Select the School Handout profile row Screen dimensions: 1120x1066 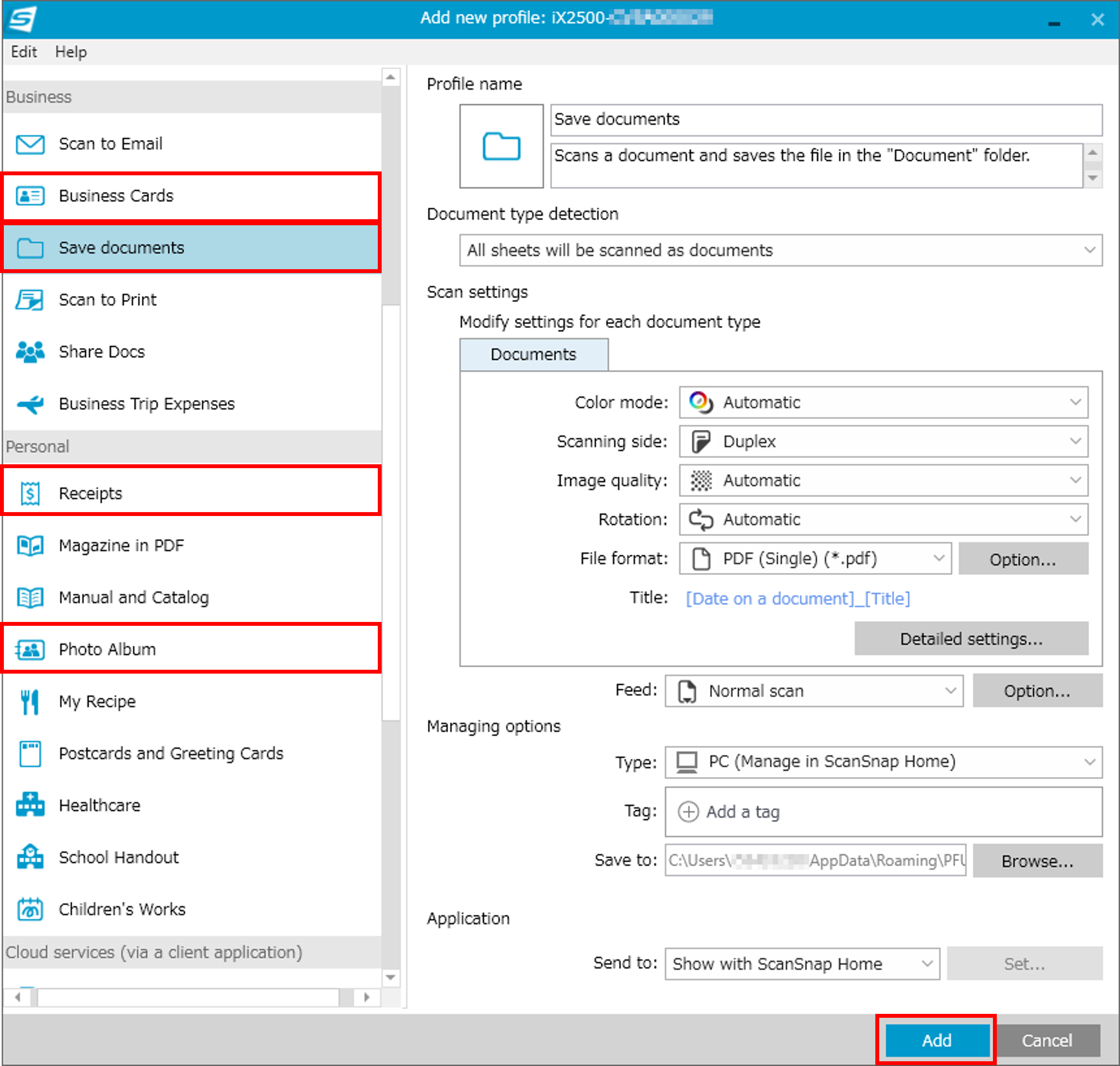[192, 858]
